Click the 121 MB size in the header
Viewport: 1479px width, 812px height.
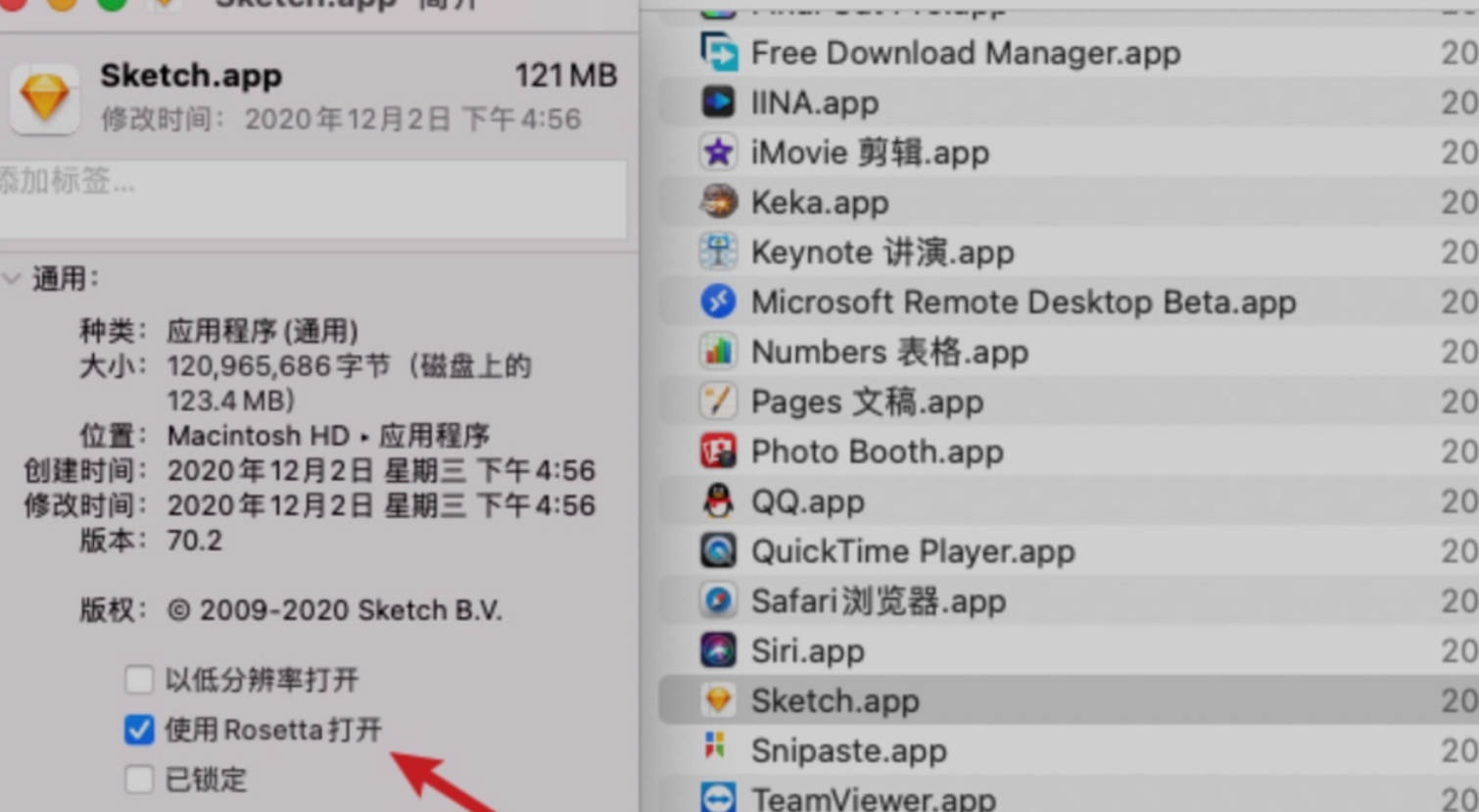pyautogui.click(x=565, y=75)
